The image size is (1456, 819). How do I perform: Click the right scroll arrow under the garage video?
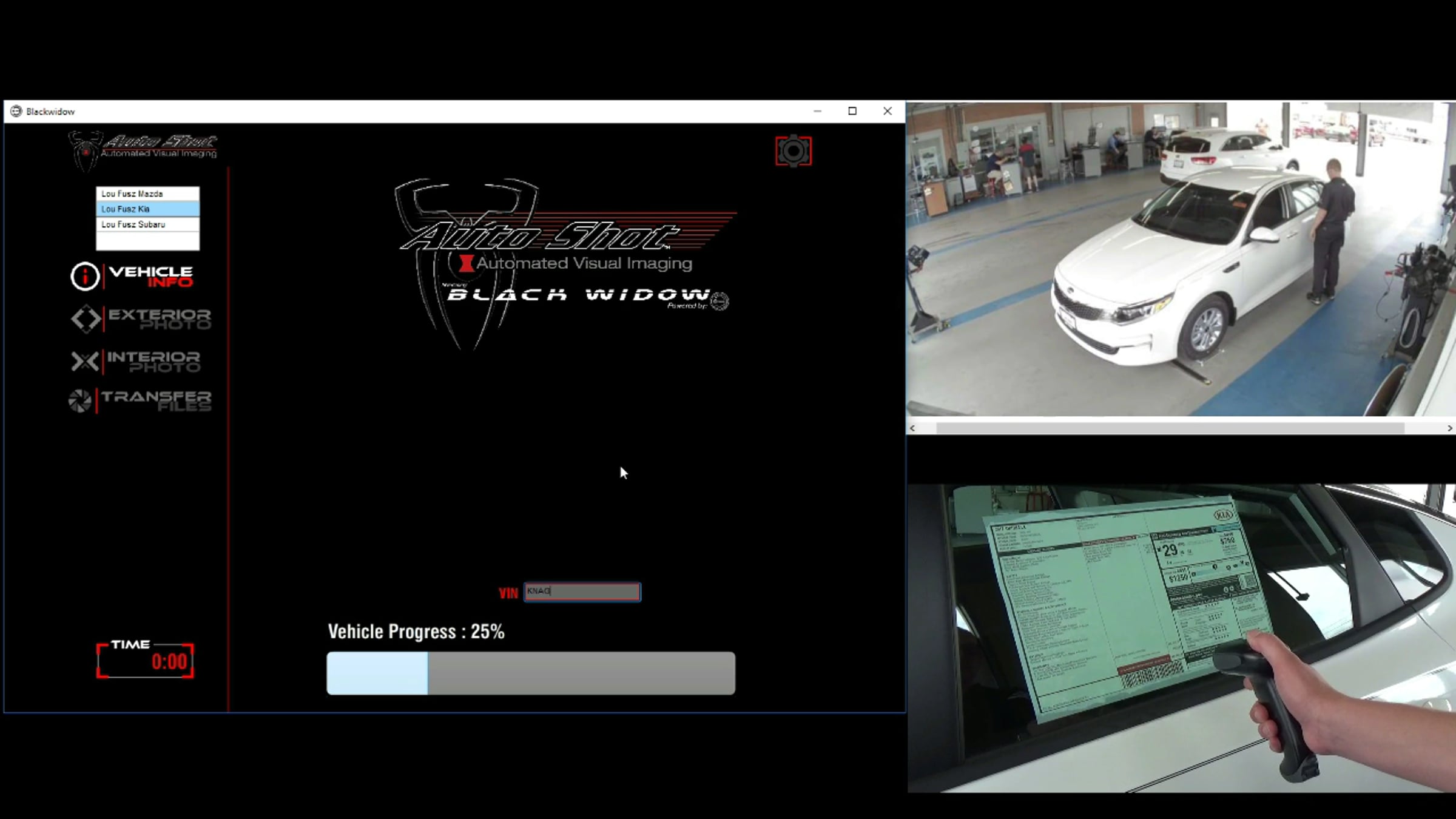click(x=1450, y=428)
